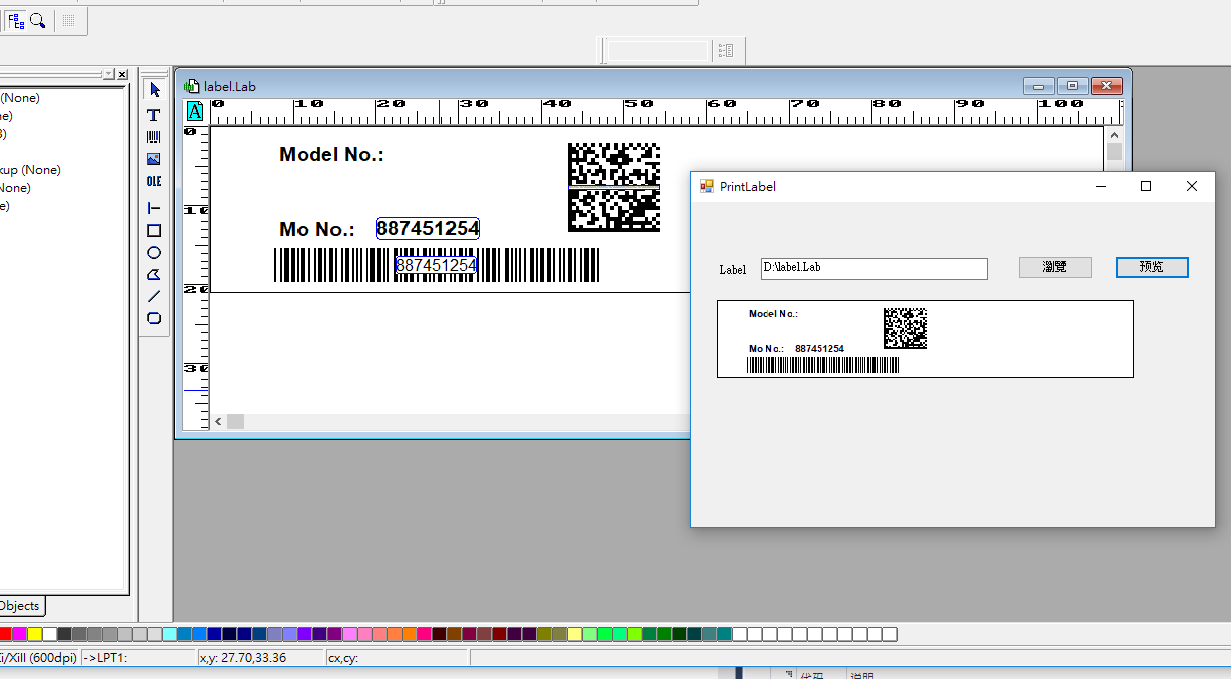Click the label path input field
This screenshot has width=1231, height=679.
click(873, 268)
